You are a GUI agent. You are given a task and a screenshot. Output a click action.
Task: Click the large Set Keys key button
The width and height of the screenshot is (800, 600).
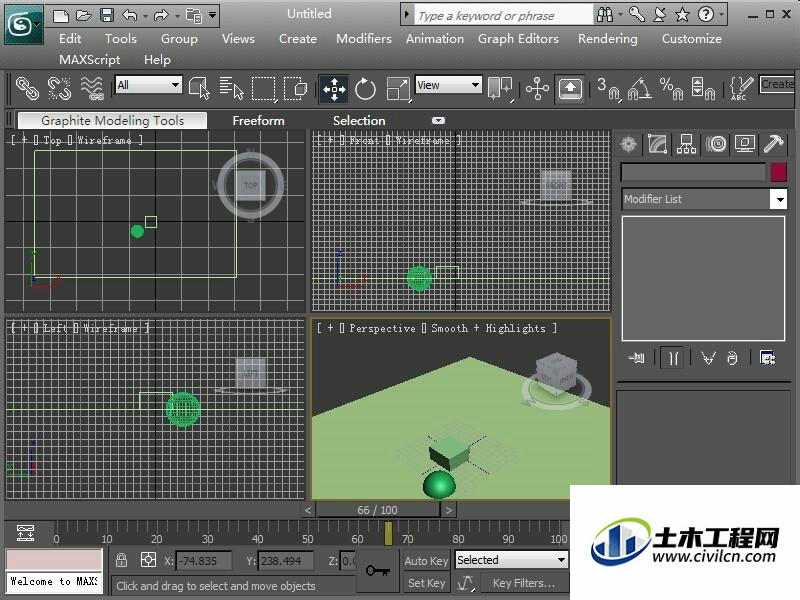point(378,570)
